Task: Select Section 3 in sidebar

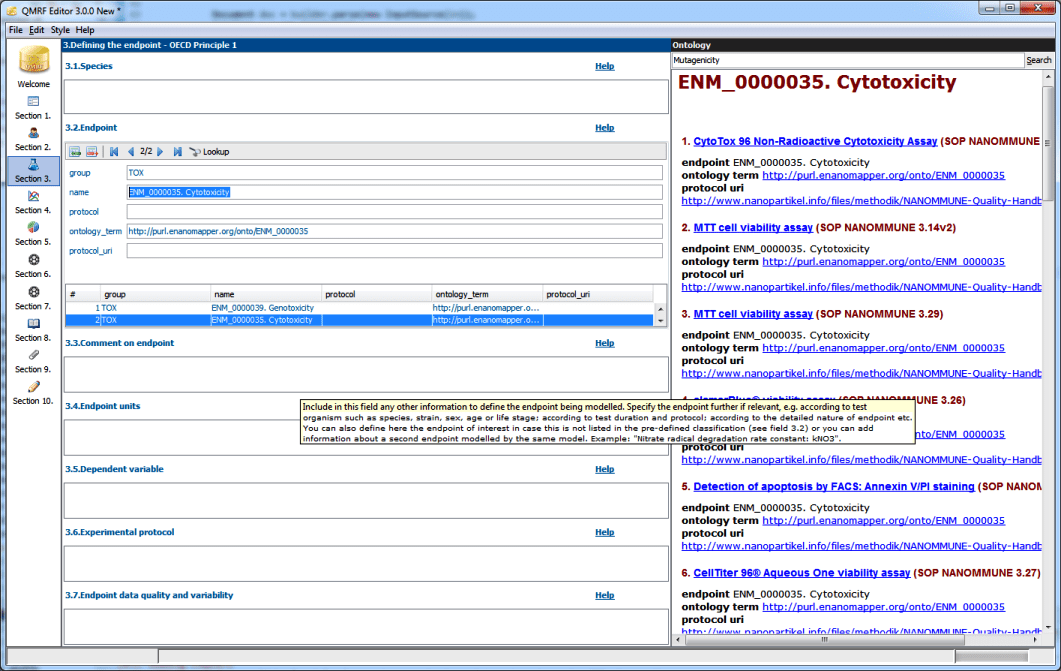Action: [x=33, y=171]
